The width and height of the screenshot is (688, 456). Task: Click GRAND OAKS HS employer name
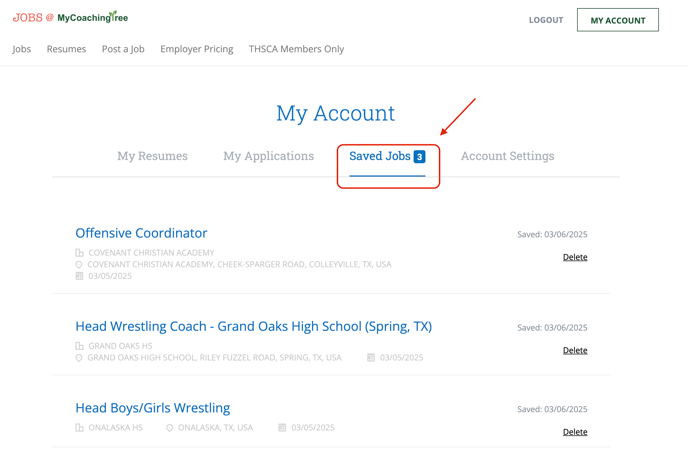coord(120,346)
